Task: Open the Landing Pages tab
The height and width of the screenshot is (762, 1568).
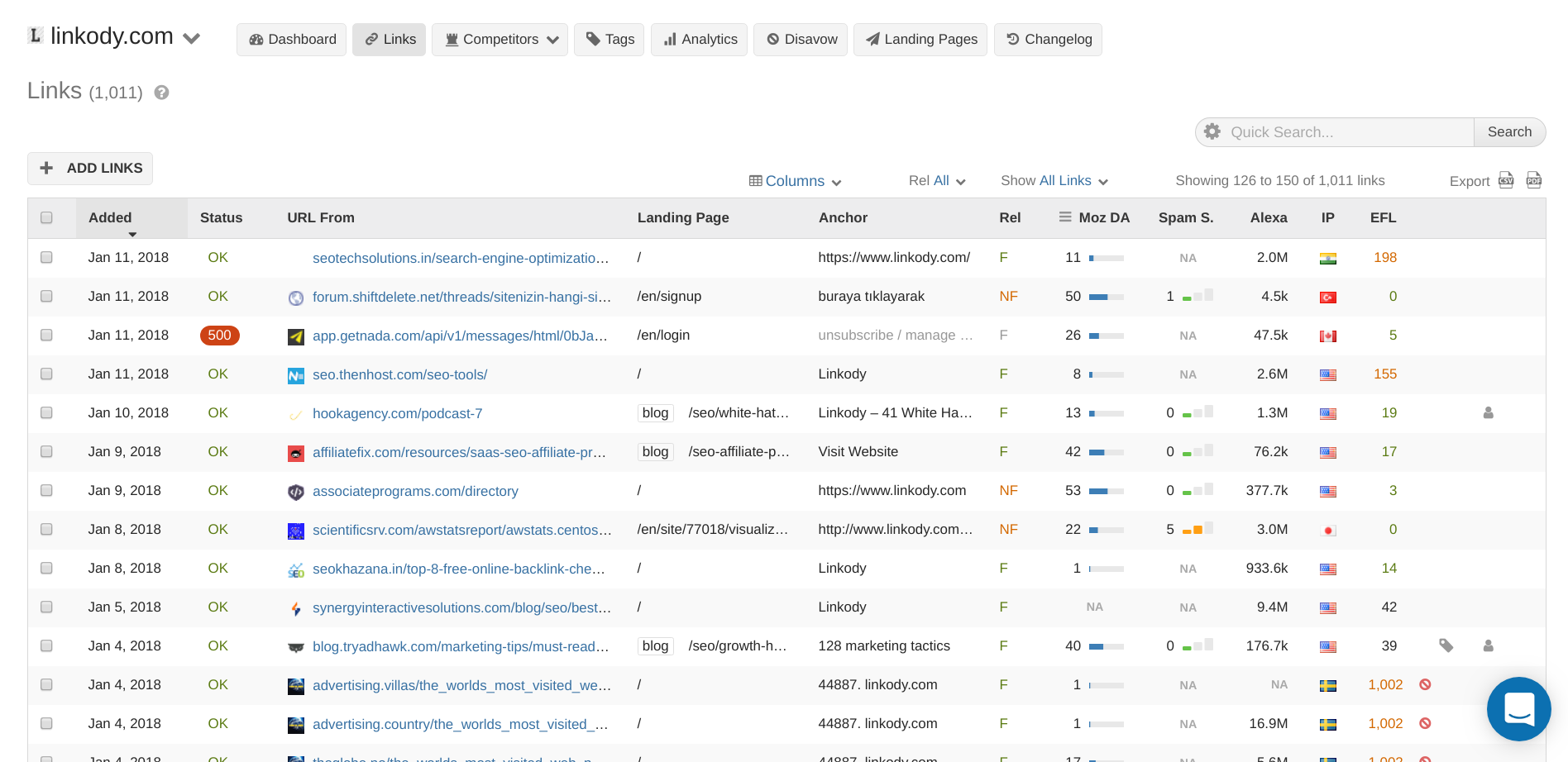Action: pos(920,40)
